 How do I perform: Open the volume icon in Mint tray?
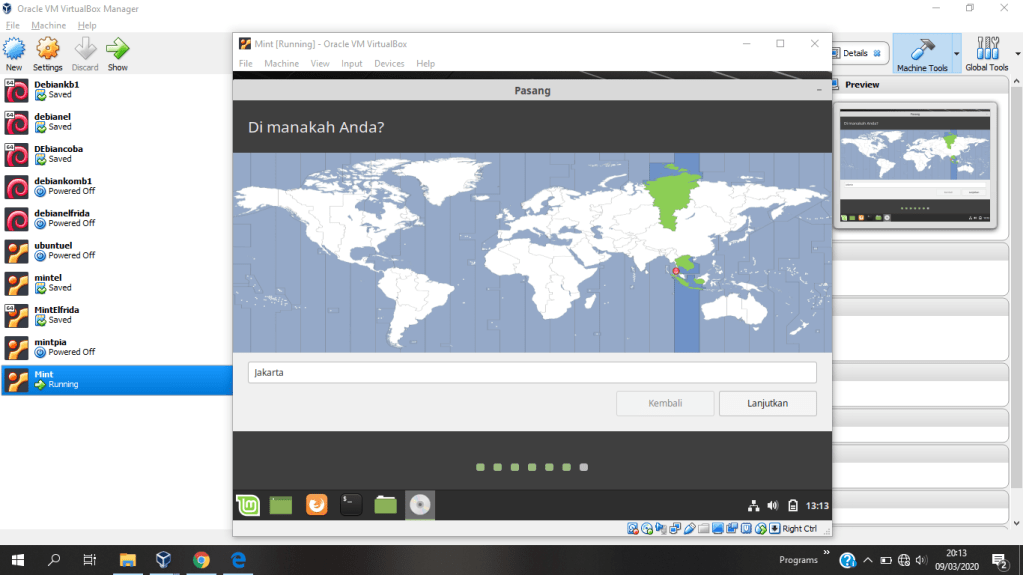coord(772,505)
